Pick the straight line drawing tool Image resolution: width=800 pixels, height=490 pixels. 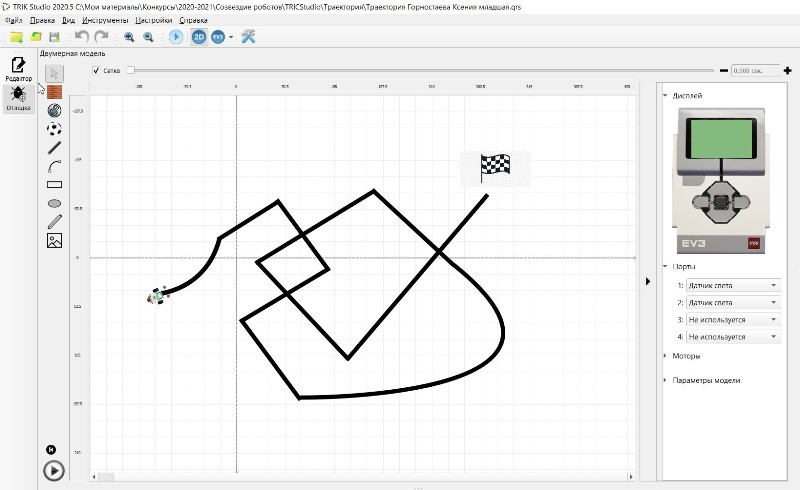point(54,147)
